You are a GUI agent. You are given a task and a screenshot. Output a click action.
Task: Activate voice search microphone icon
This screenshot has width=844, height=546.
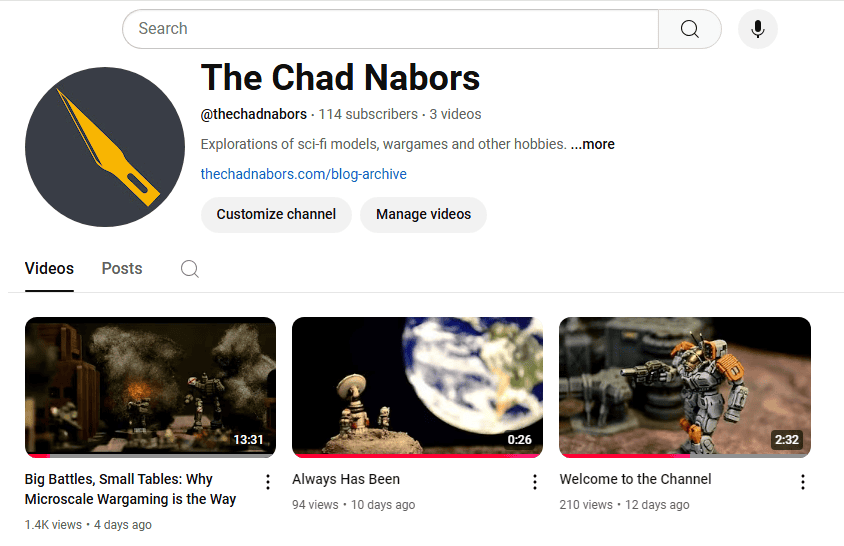(x=757, y=29)
